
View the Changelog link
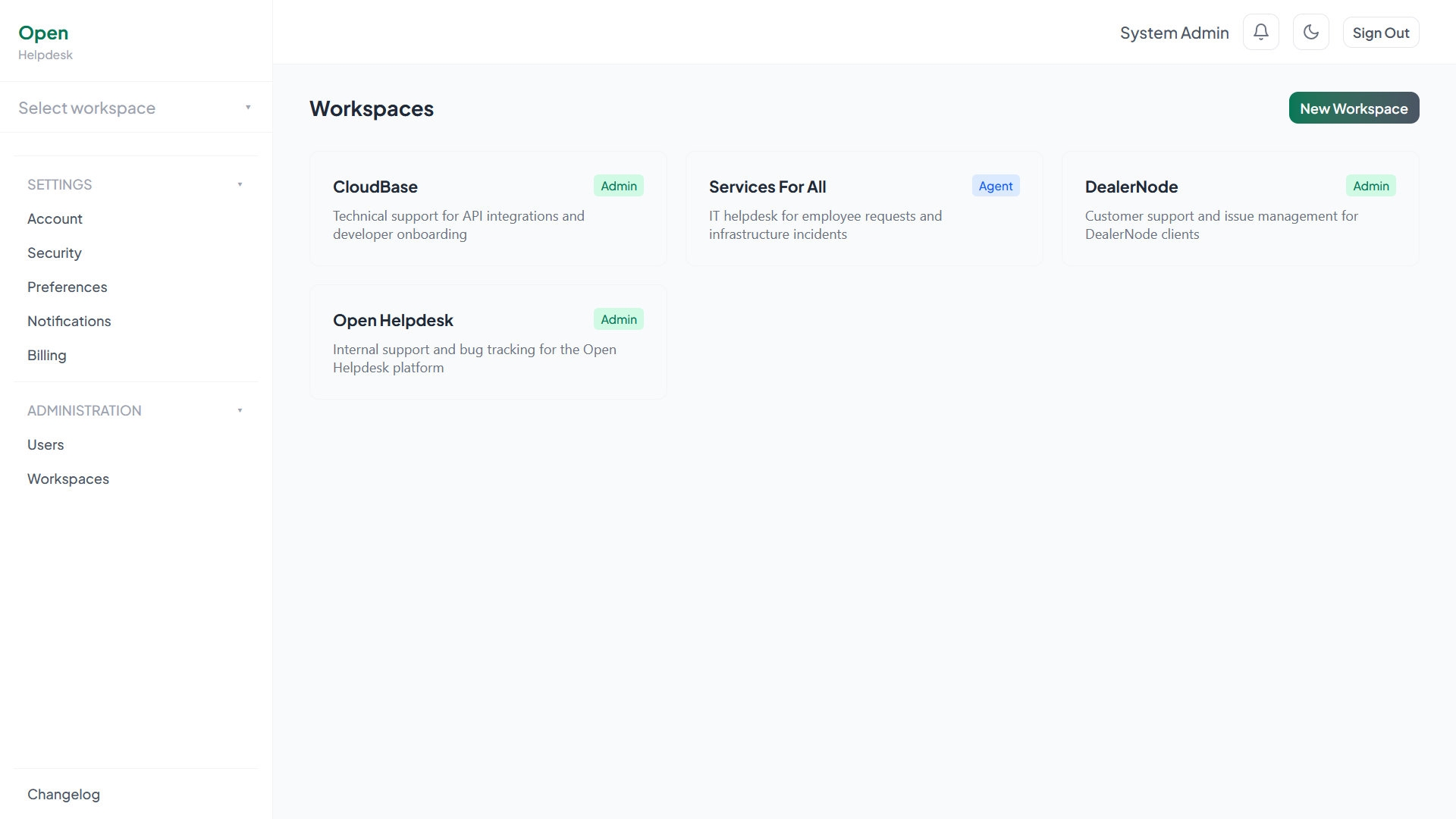click(x=64, y=795)
